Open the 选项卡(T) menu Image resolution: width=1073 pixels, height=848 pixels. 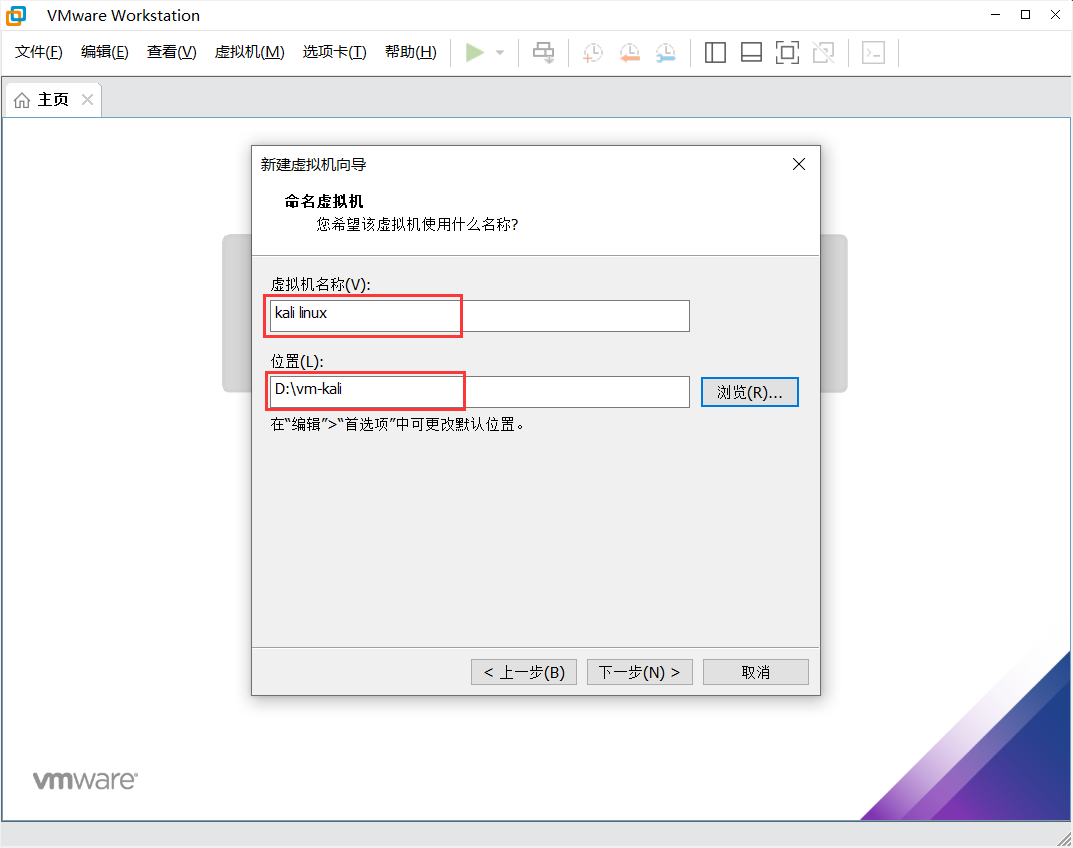334,52
